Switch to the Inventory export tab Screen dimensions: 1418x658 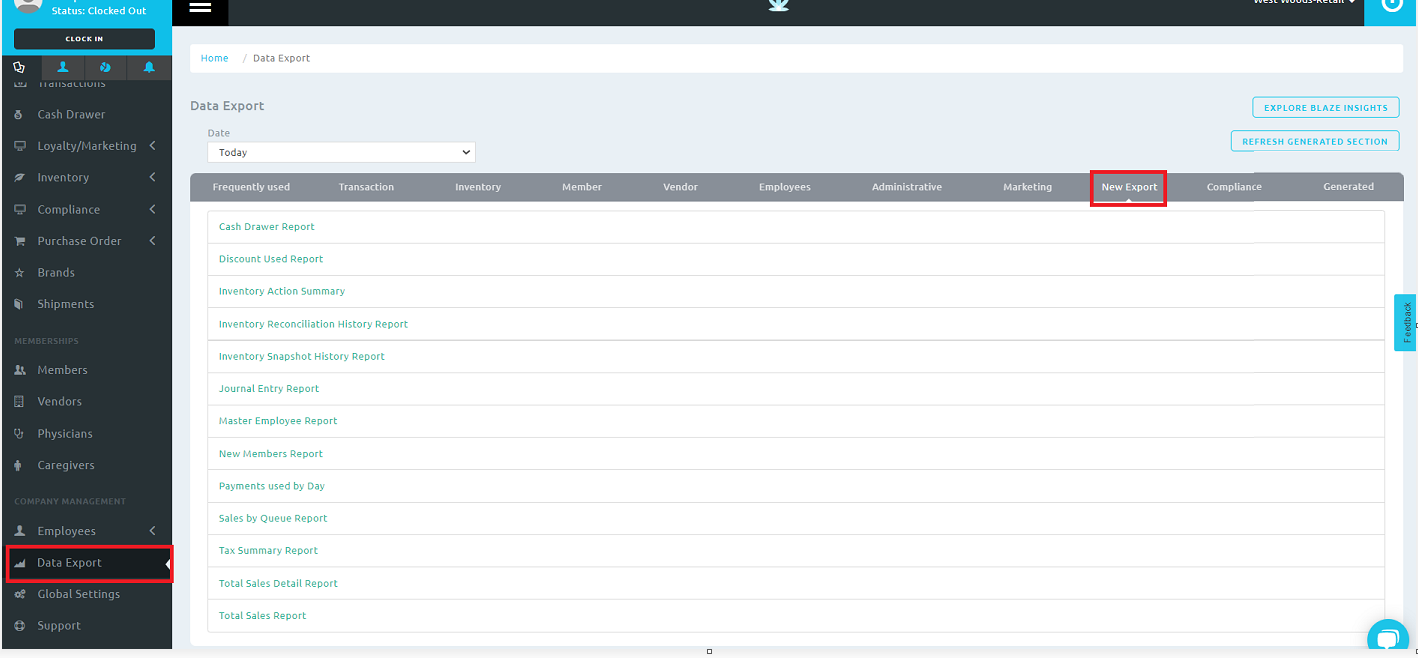(x=478, y=187)
